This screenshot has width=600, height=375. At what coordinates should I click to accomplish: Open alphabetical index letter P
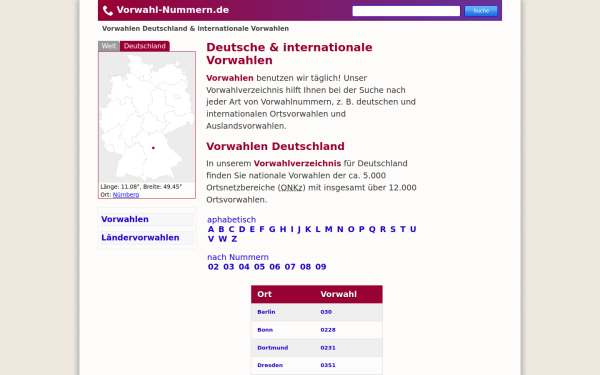click(x=361, y=229)
